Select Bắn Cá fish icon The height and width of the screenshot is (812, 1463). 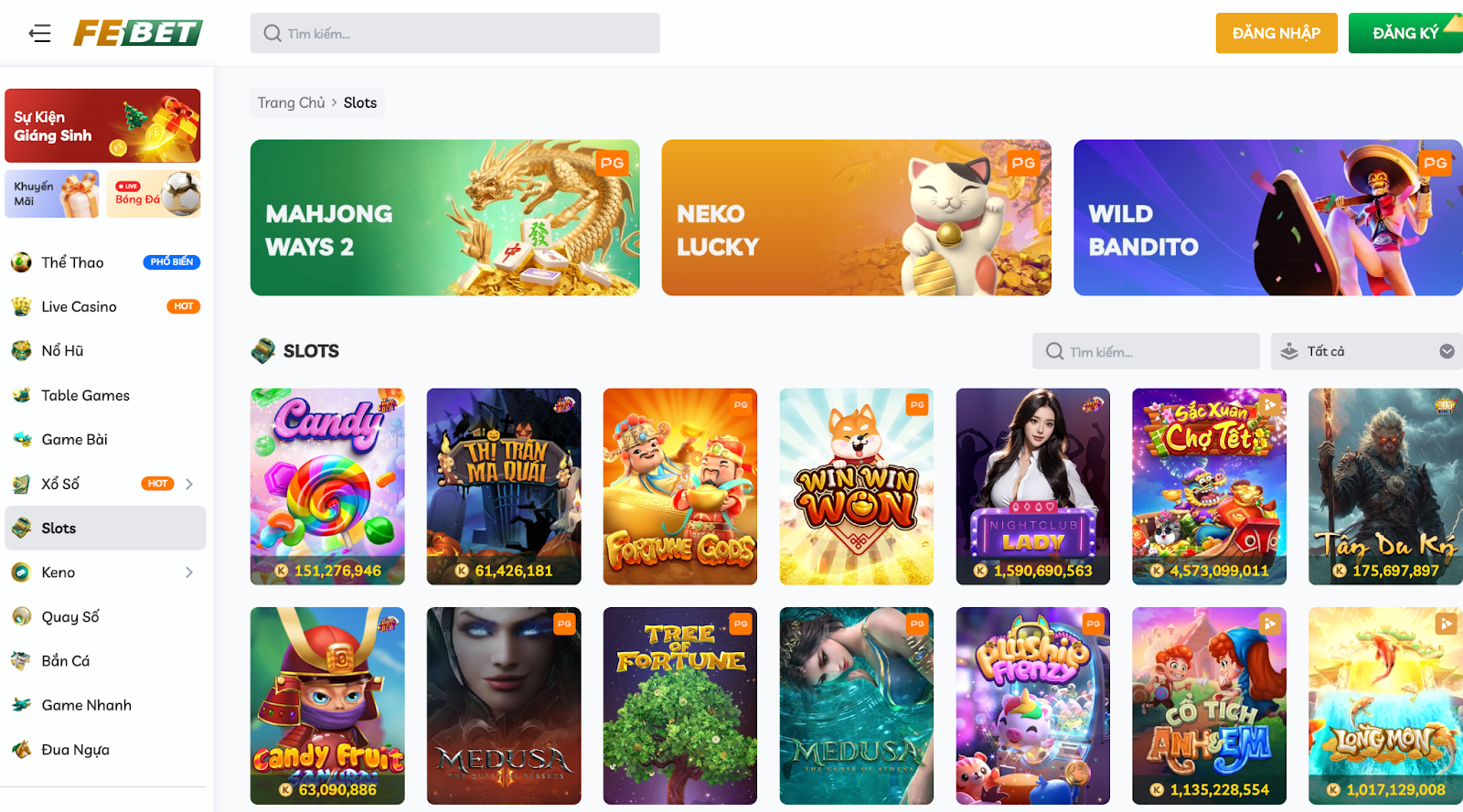[x=21, y=661]
